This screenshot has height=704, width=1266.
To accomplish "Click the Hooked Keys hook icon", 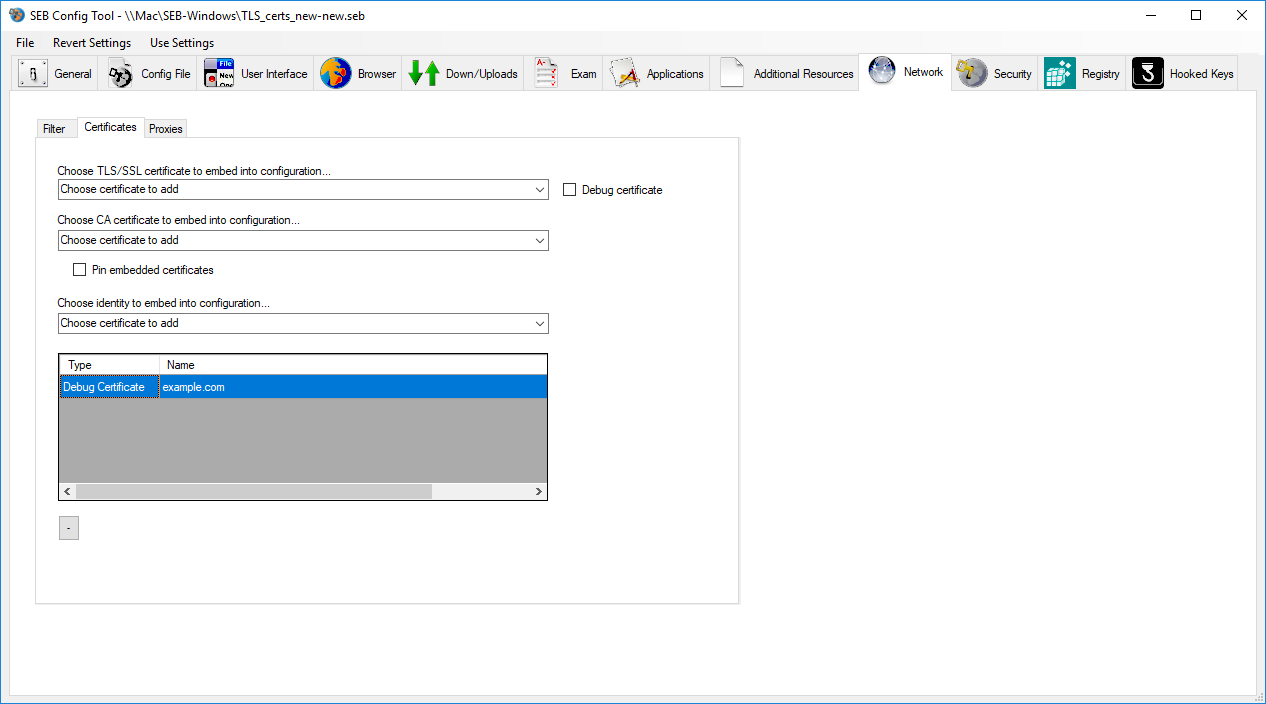I will [1148, 74].
